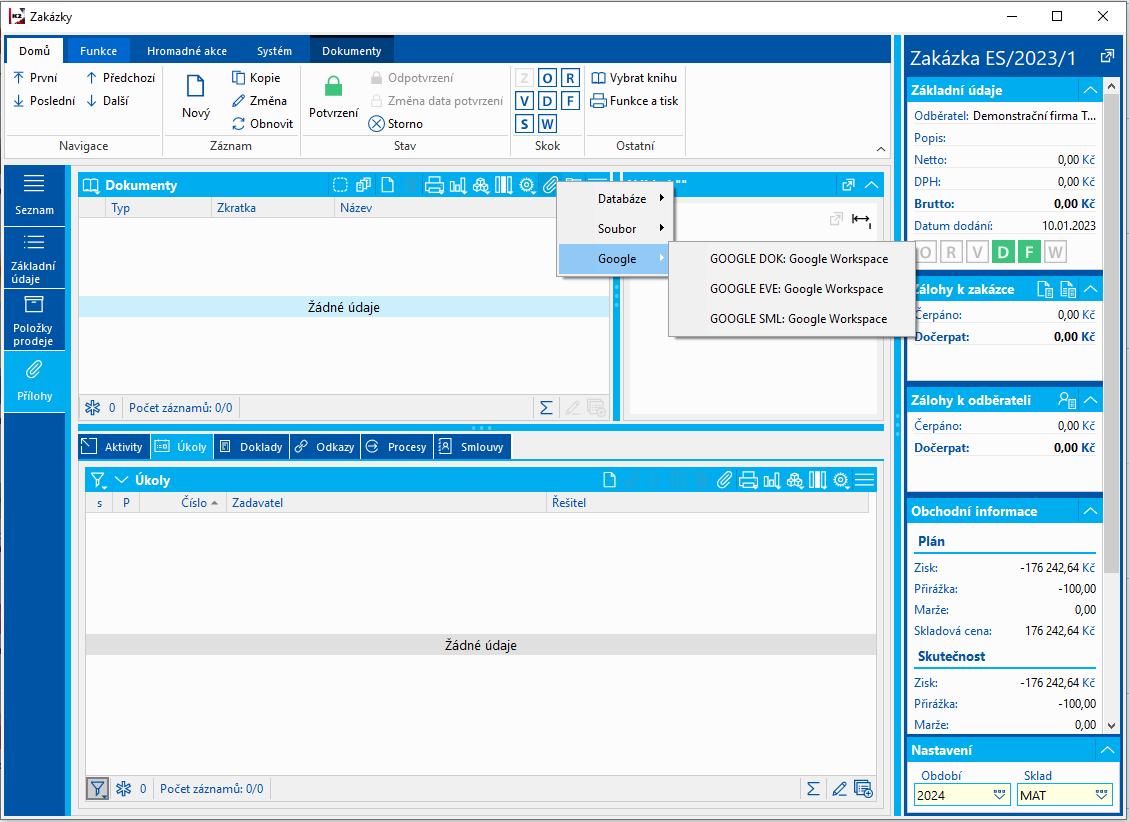Viewport: 1129px width, 822px height.
Task: Click Vybrat knihu
Action: click(634, 78)
